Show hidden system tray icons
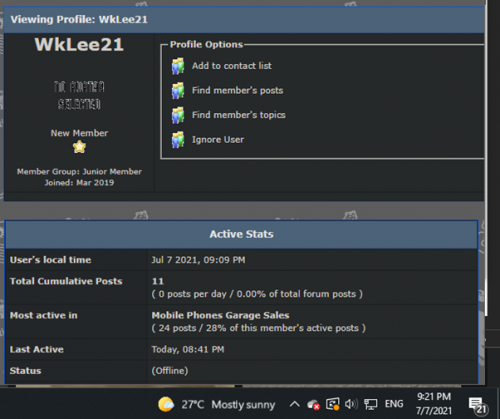 point(294,404)
